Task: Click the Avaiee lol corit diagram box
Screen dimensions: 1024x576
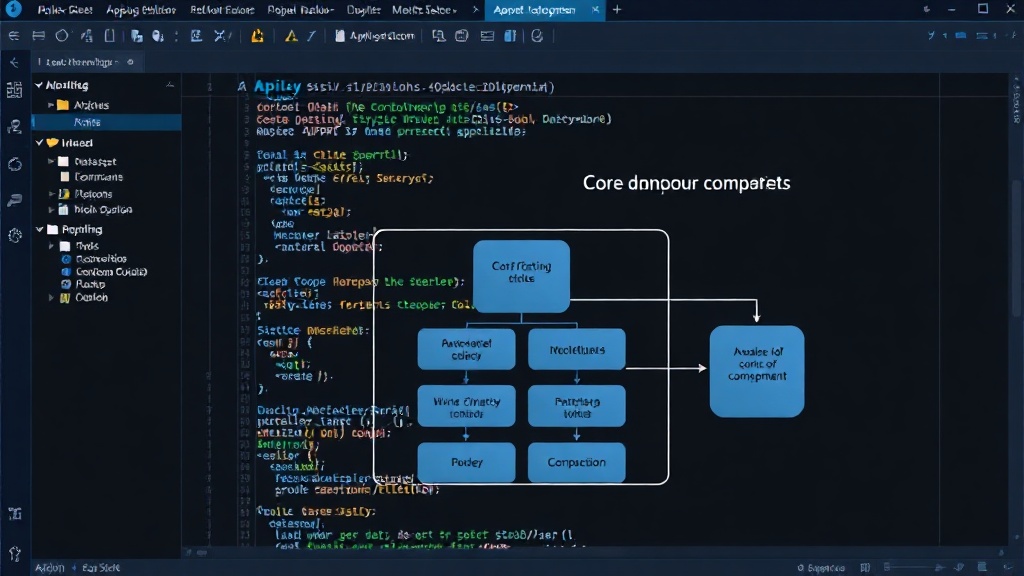Action: tap(757, 371)
